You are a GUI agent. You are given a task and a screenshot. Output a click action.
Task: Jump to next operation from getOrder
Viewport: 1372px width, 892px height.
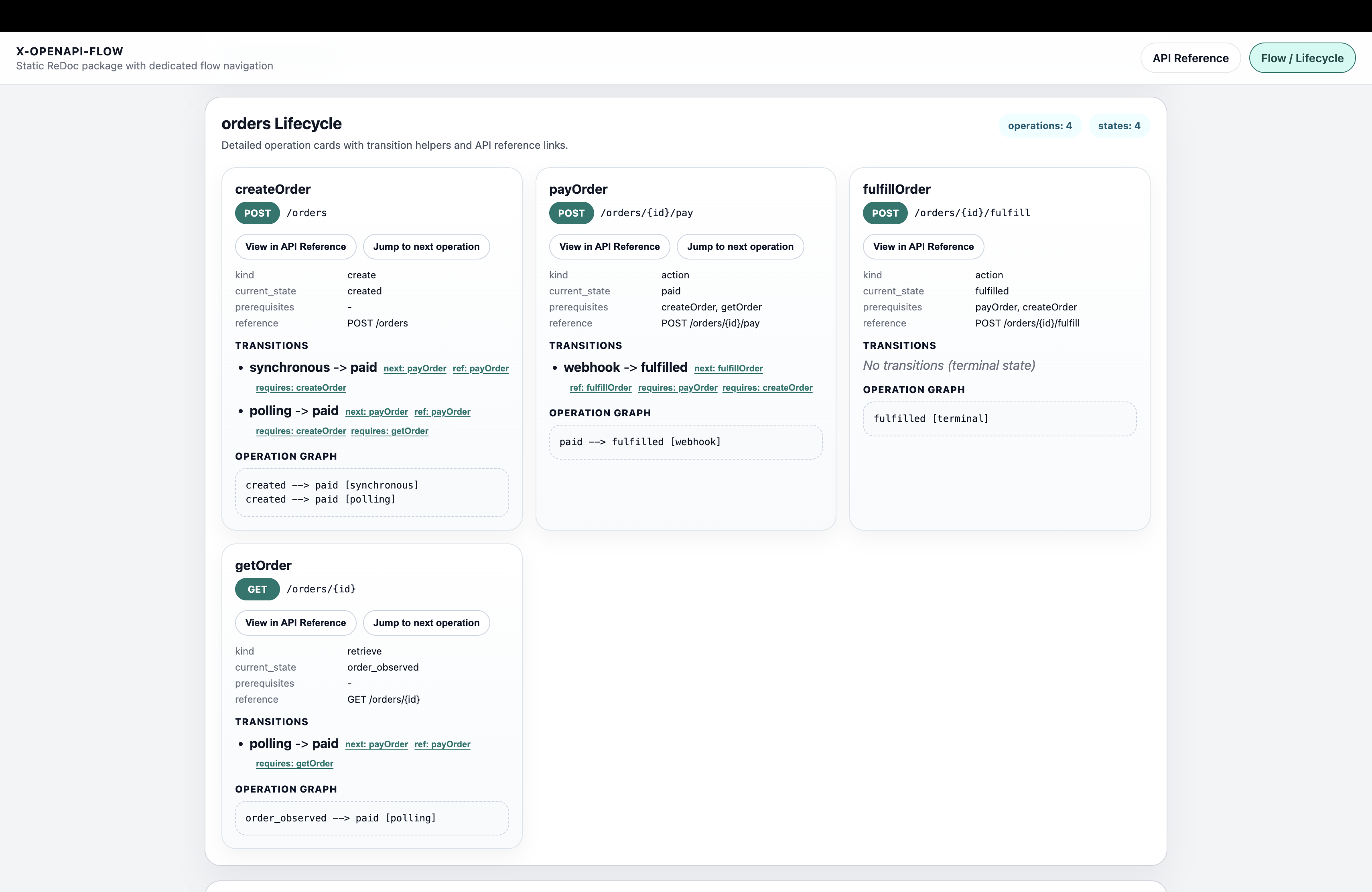[x=426, y=623]
